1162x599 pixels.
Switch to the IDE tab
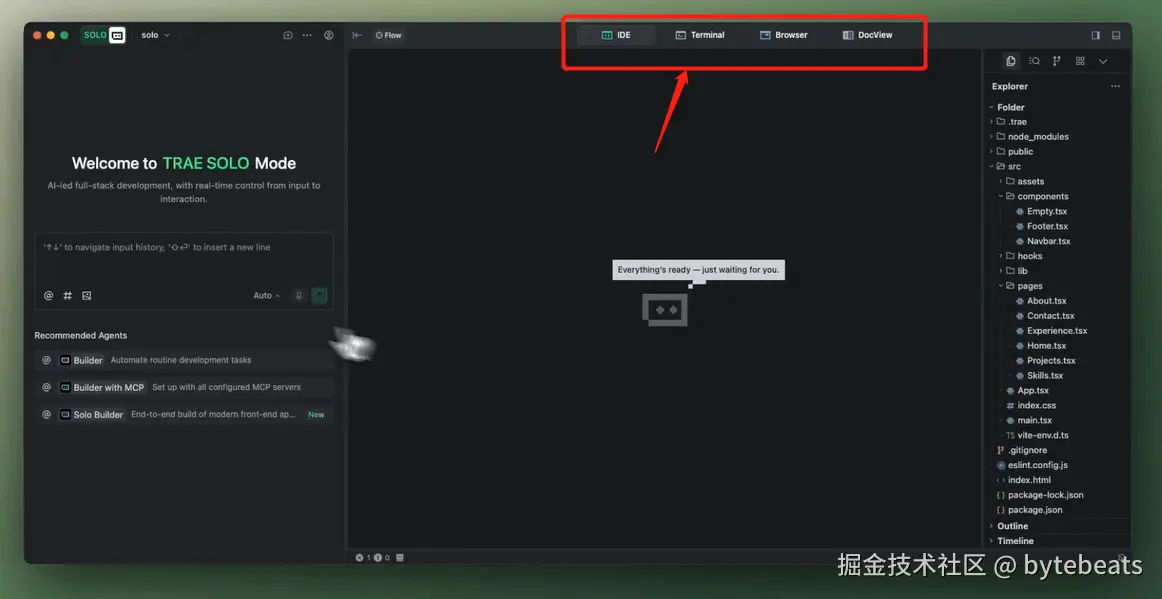click(x=617, y=35)
